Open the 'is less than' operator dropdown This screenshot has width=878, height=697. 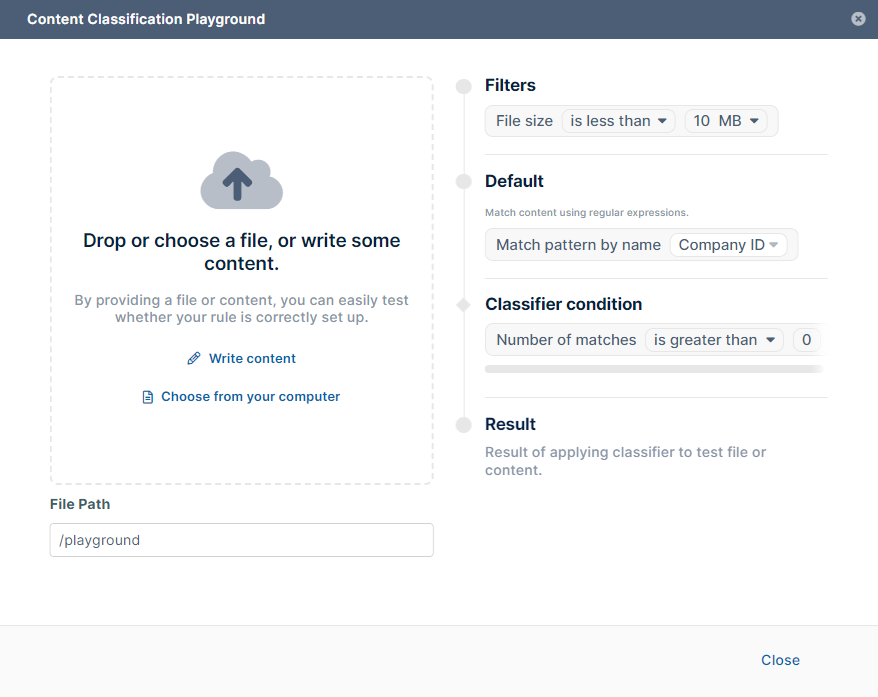(x=618, y=121)
